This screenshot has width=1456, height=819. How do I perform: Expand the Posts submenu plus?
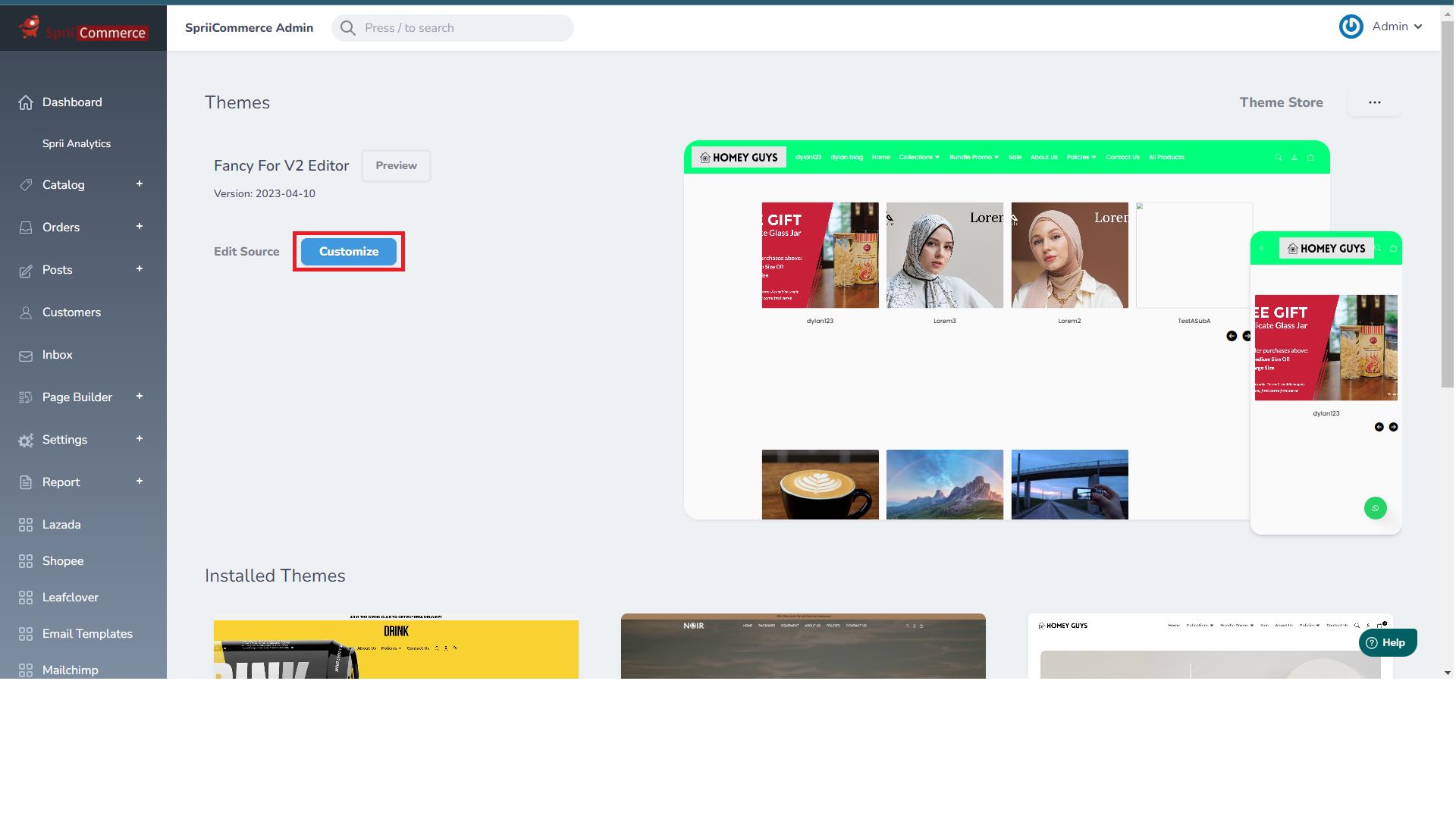[140, 269]
